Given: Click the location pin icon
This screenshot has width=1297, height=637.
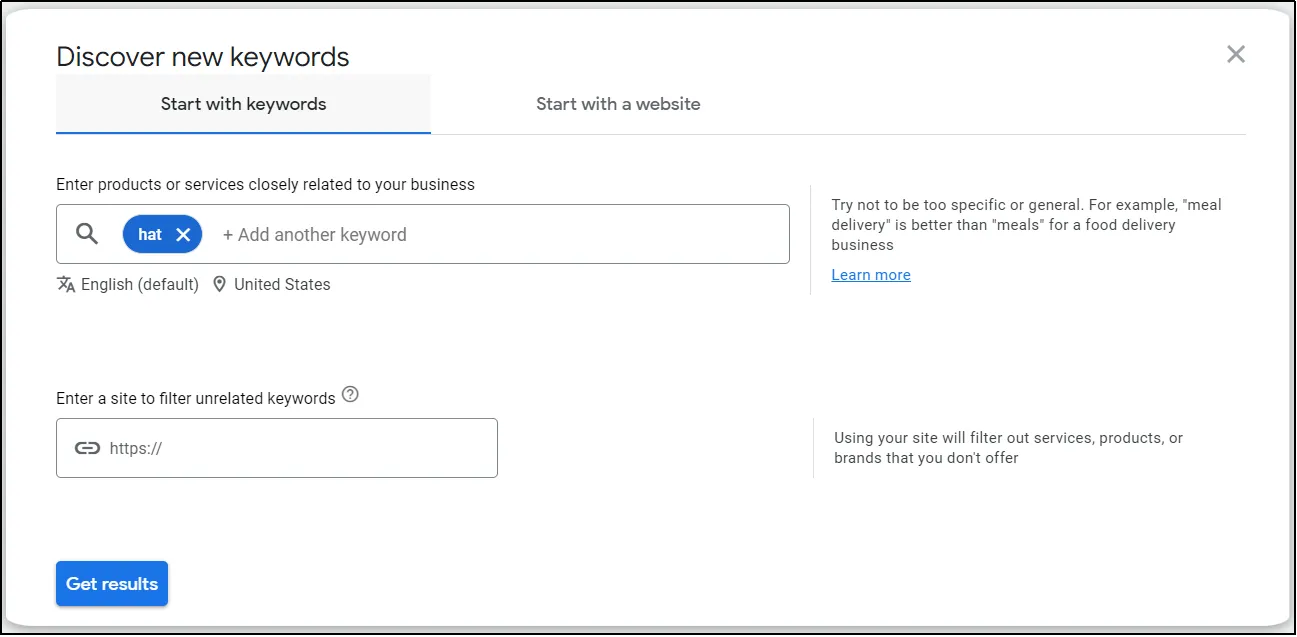Looking at the screenshot, I should (220, 284).
